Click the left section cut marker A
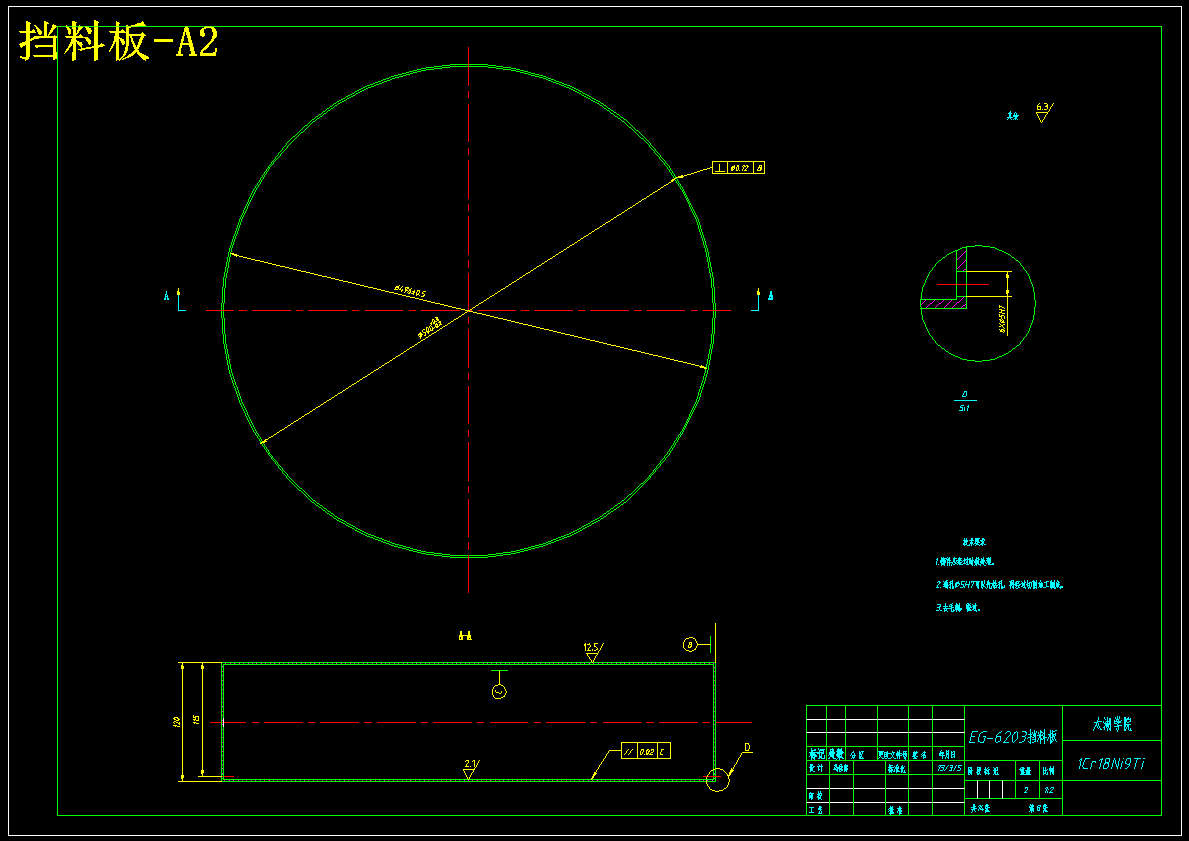1189x841 pixels. pos(175,299)
